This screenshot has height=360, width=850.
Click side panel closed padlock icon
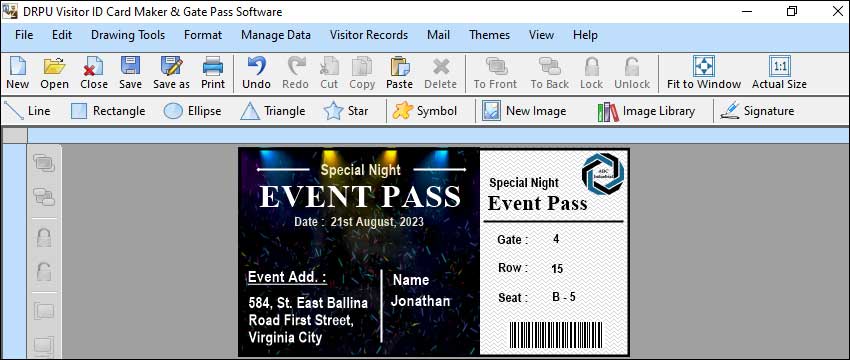tap(44, 237)
